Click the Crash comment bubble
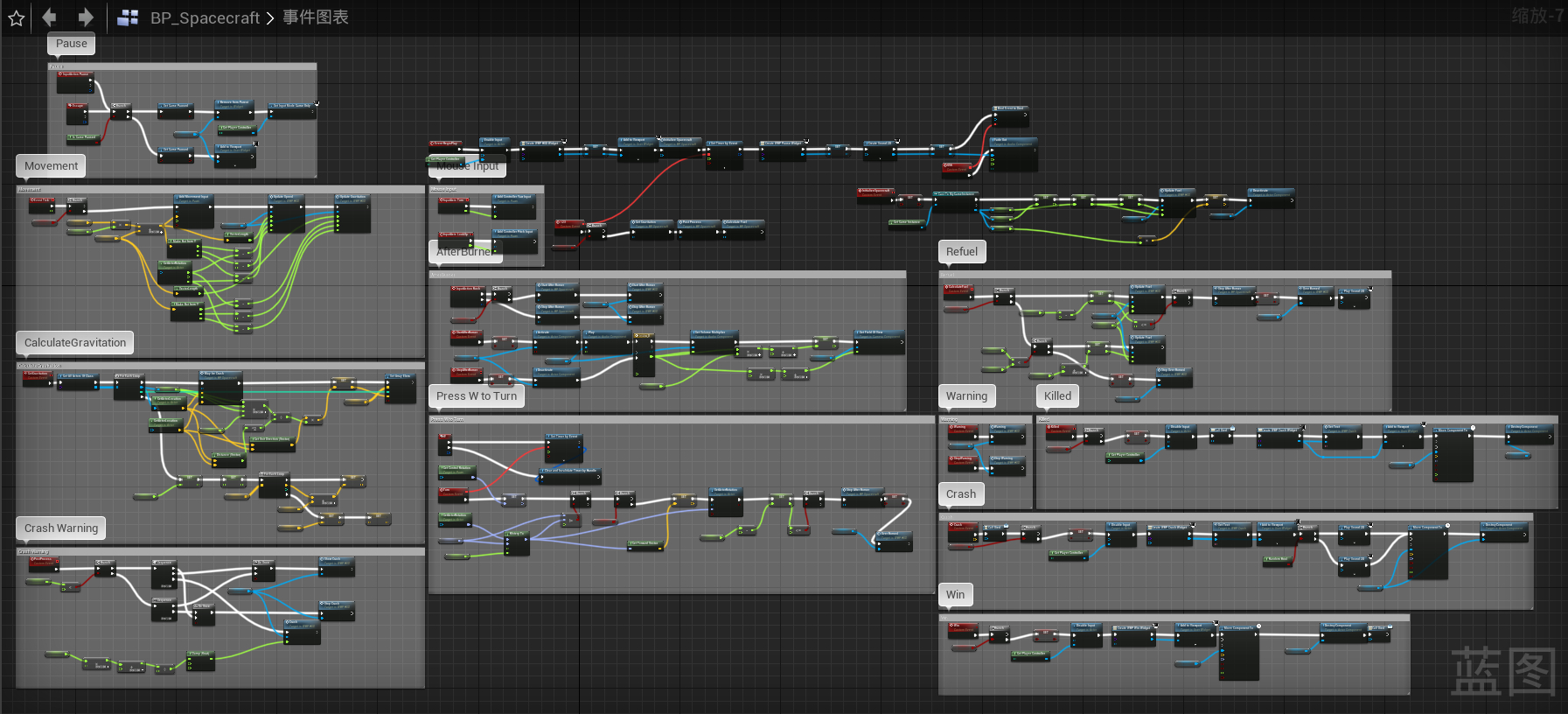Screen dimensions: 1568x714 point(961,494)
